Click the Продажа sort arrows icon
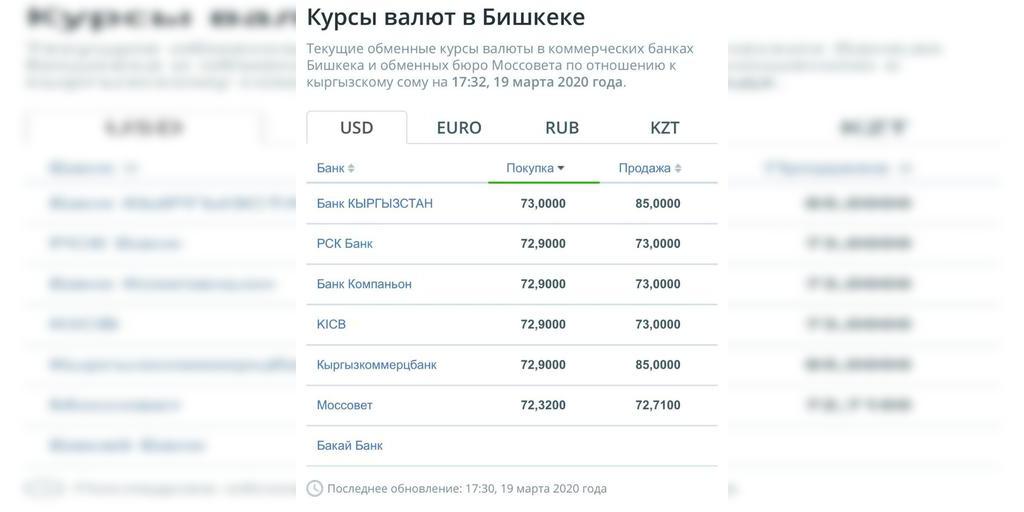The width and height of the screenshot is (1024, 512). [678, 168]
